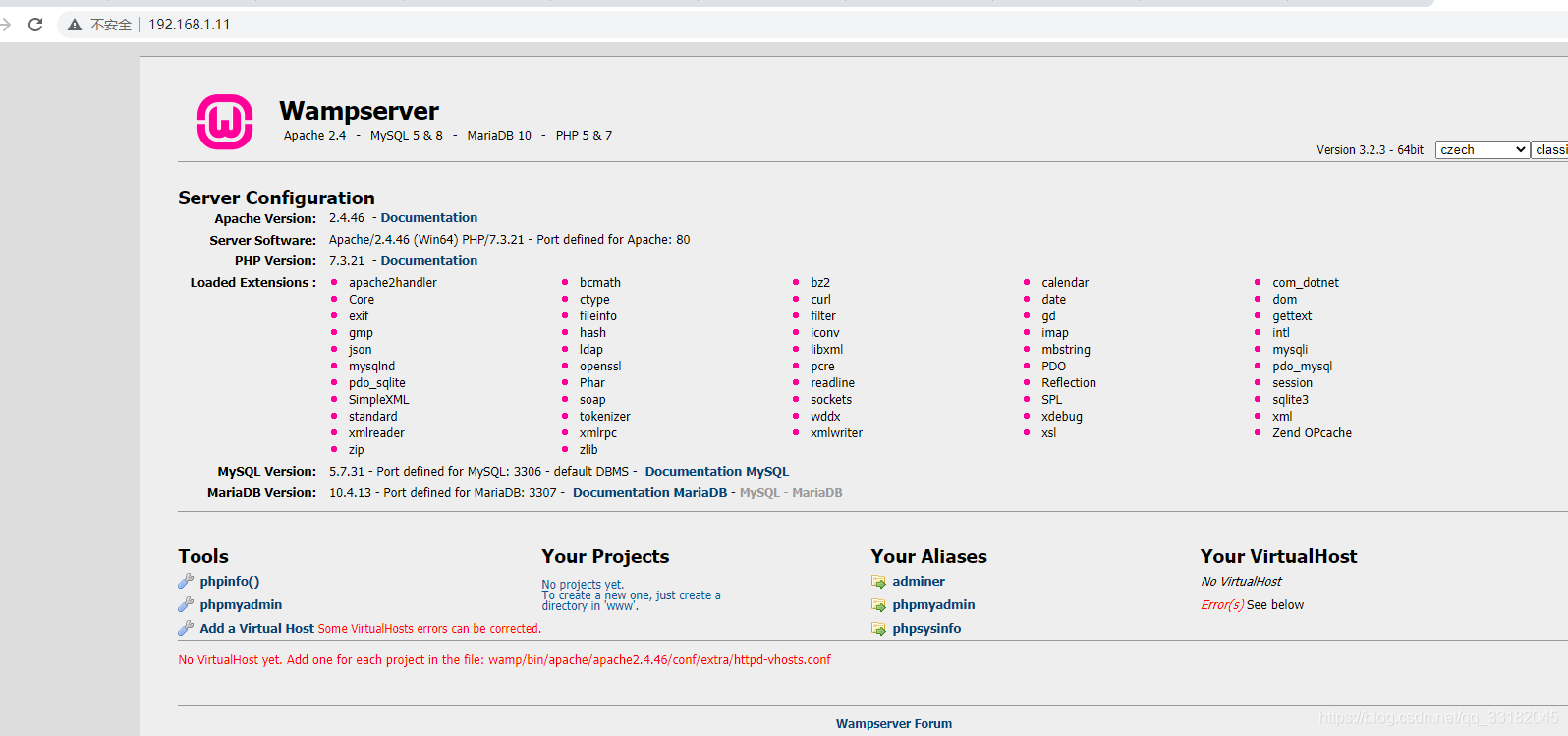Click the bcmath extension entry
1568x736 pixels.
pos(600,283)
